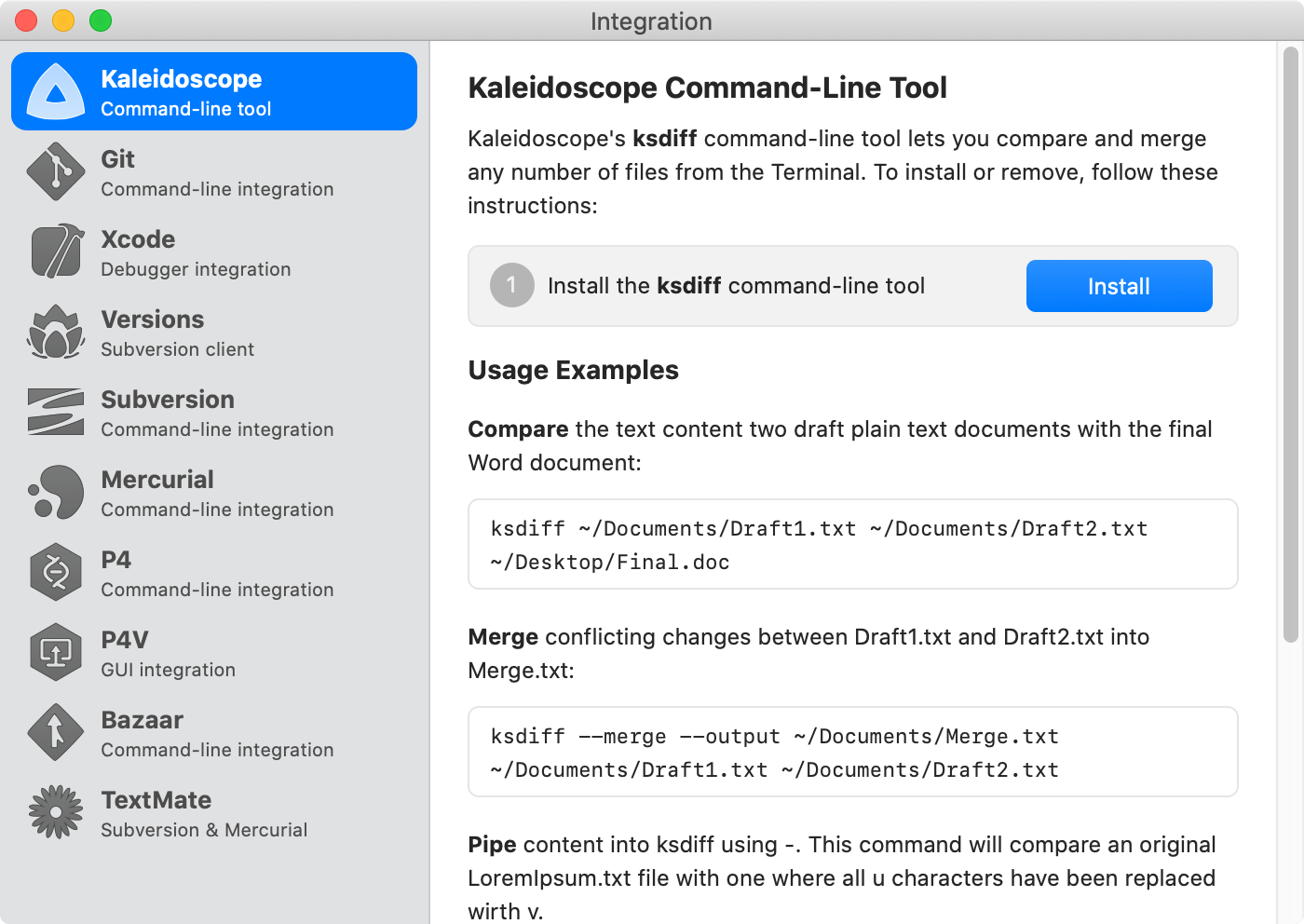Click the Subversion striped icon
This screenshot has width=1304, height=924.
pyautogui.click(x=56, y=413)
